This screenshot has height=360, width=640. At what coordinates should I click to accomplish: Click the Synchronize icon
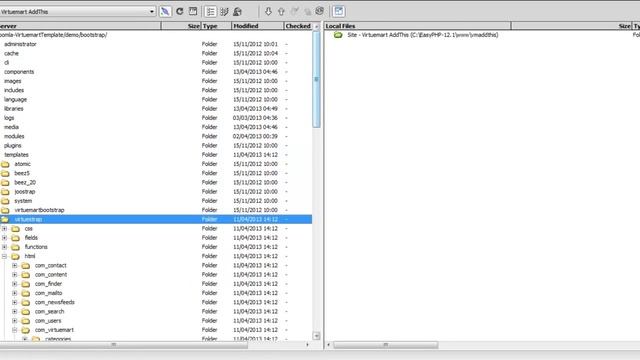point(320,11)
